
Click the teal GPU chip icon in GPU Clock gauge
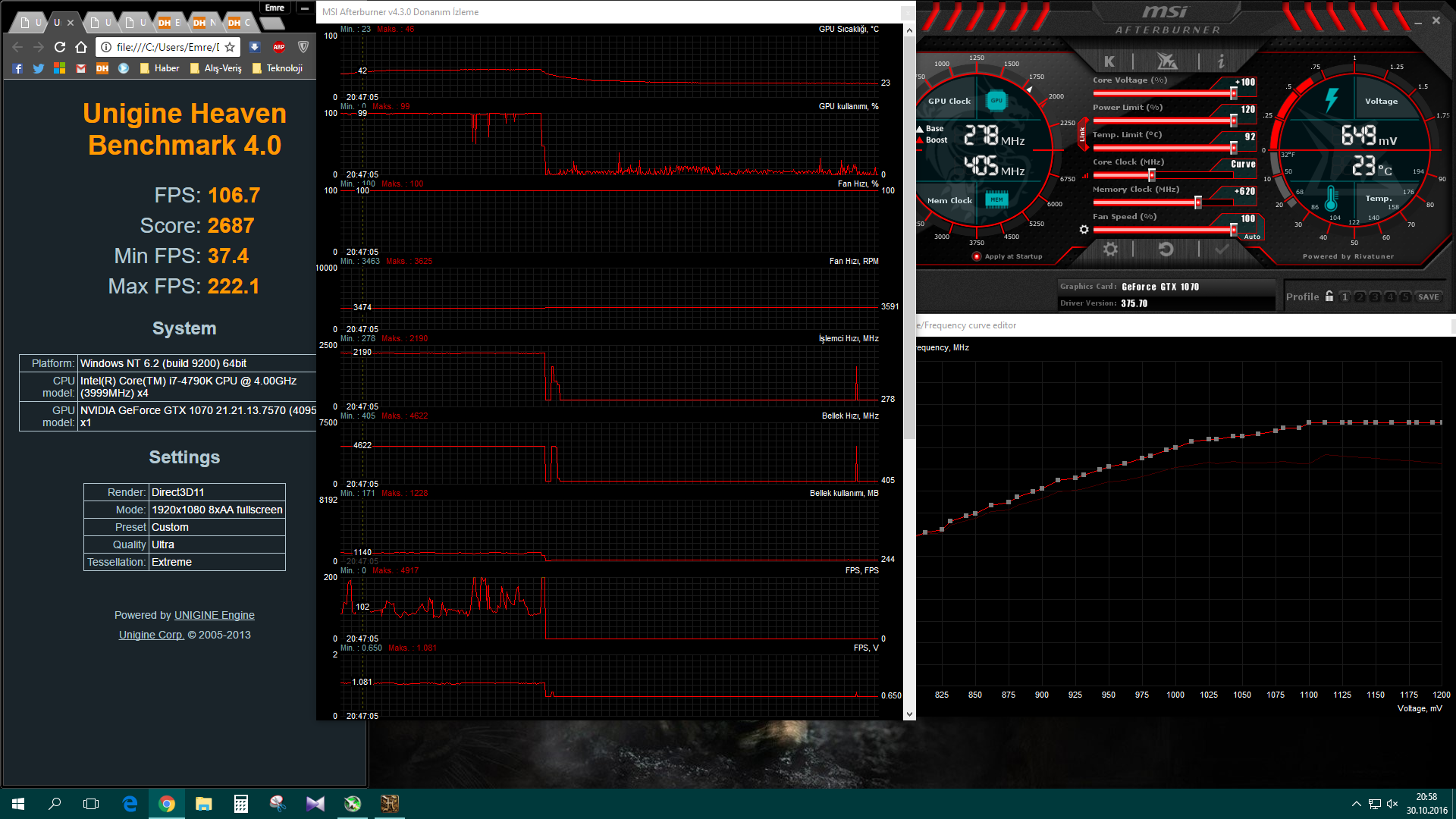pos(996,100)
